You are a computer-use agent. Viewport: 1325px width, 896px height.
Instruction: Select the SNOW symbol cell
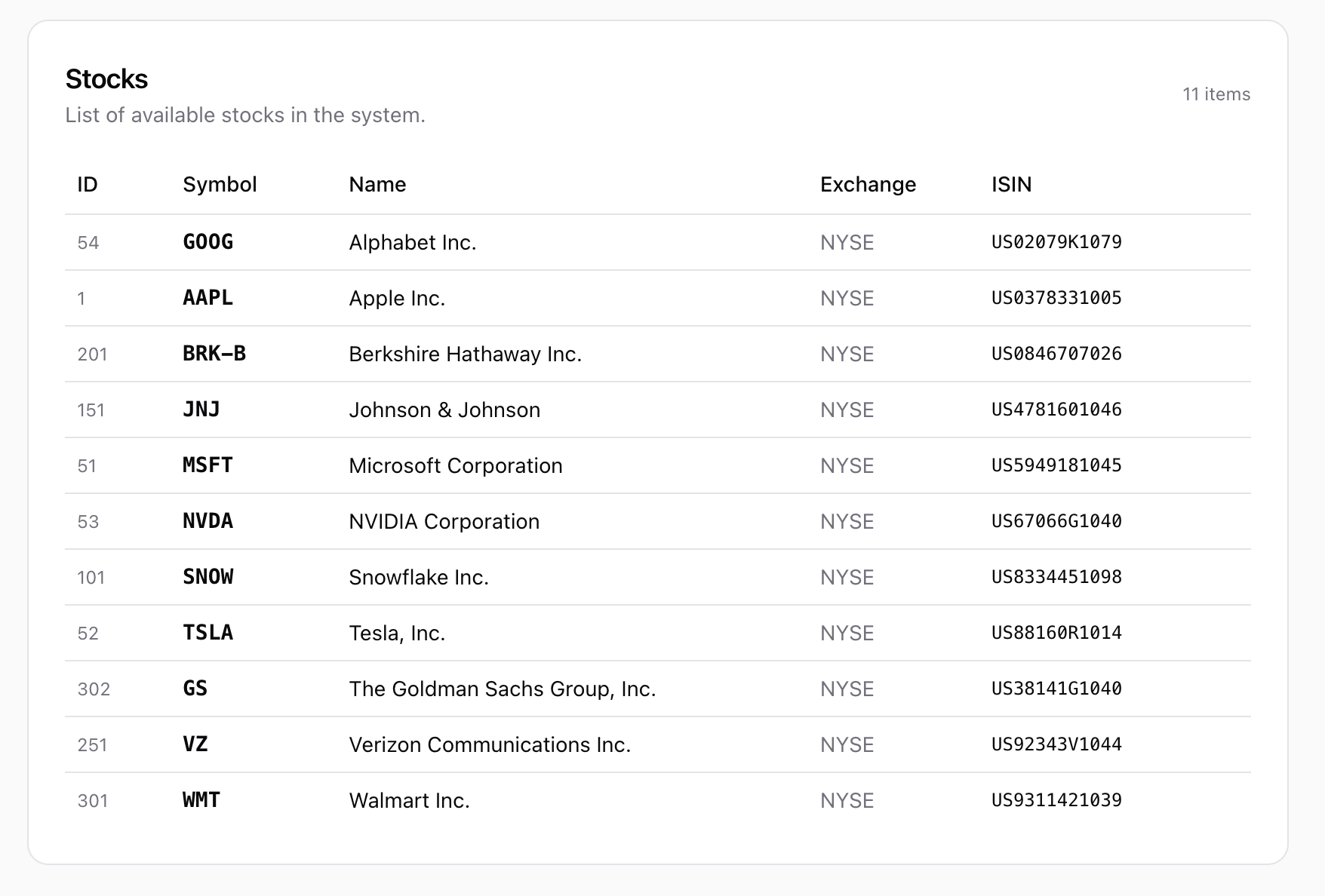208,577
